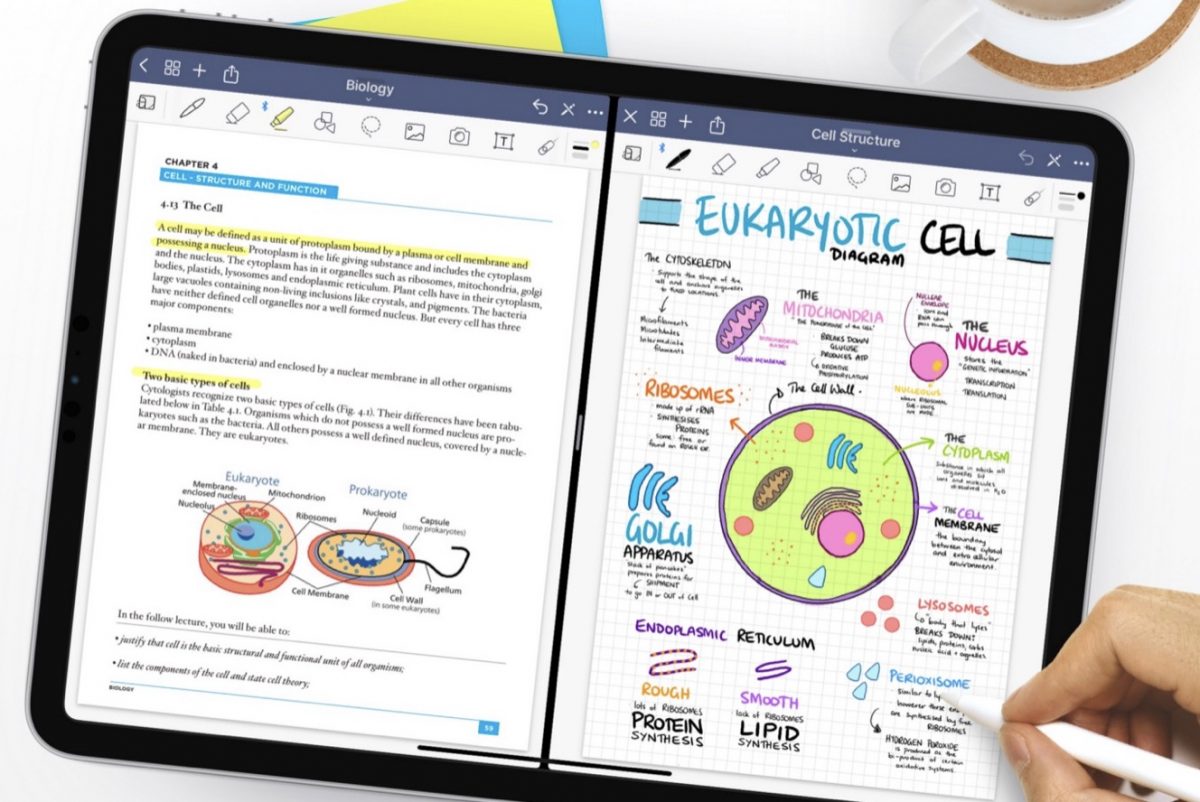The image size is (1200, 802).
Task: Expand the Cell Structure title dropdown
Action: 855,150
